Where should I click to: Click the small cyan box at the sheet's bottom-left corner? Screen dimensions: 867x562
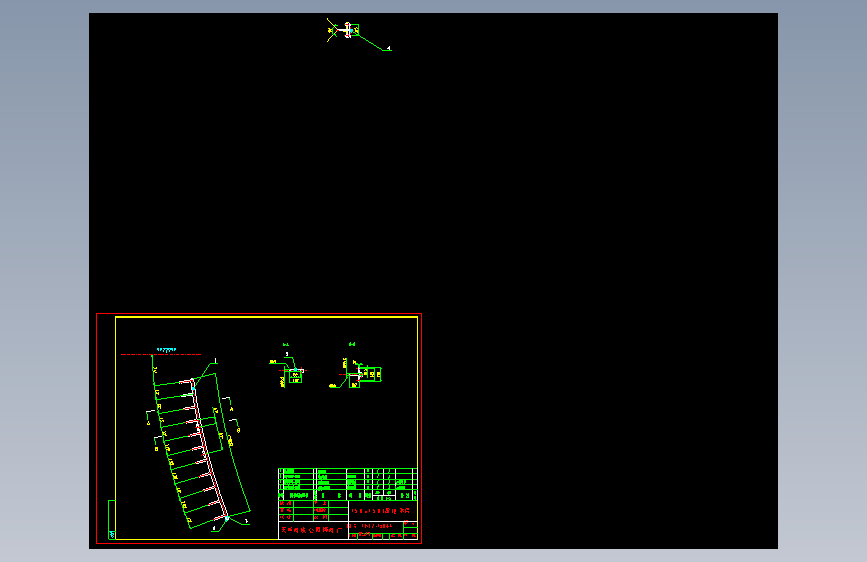click(112, 535)
